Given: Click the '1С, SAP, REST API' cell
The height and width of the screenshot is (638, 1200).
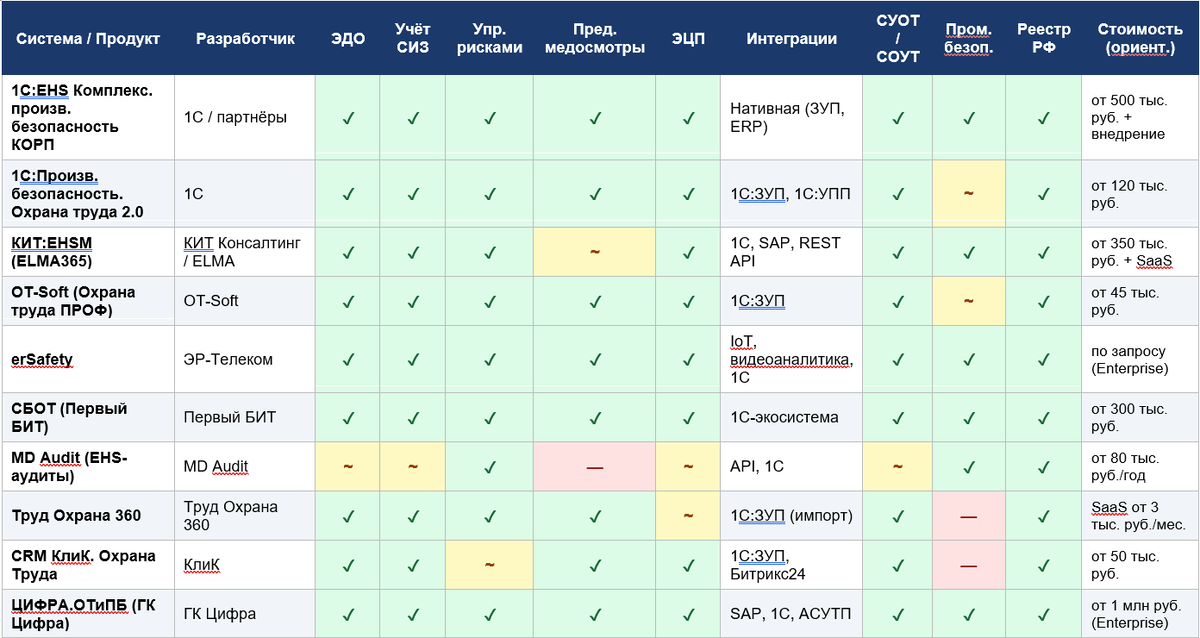Looking at the screenshot, I should (x=791, y=252).
